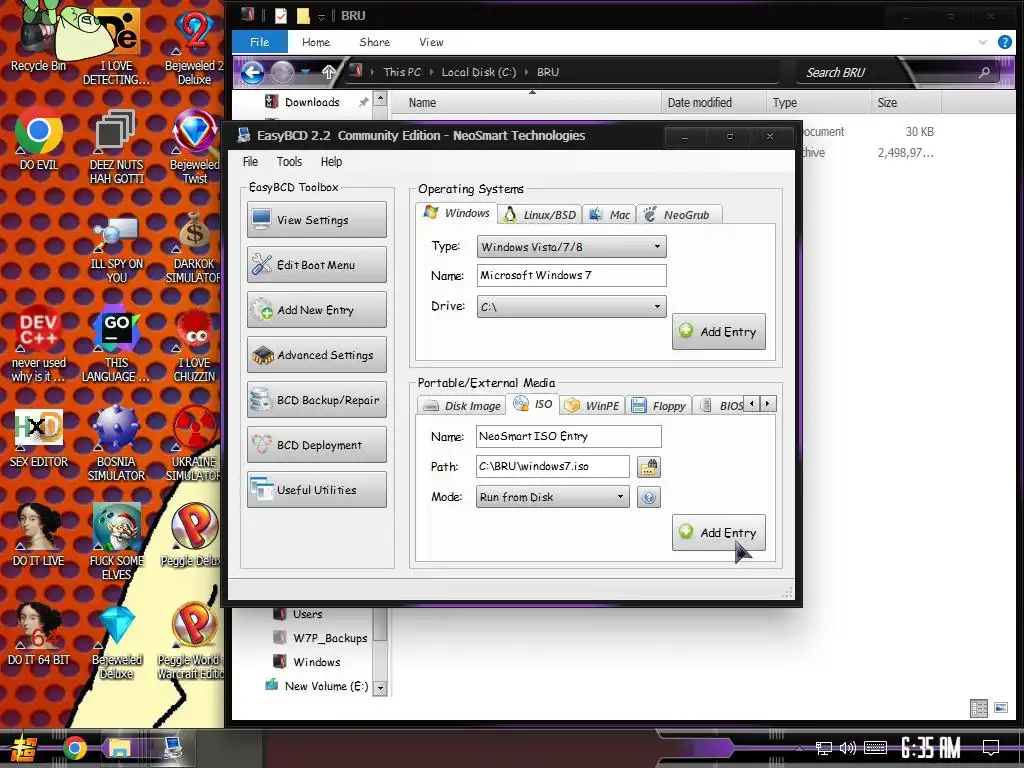1024x768 pixels.
Task: Switch to the NeoGrub tab
Action: point(678,215)
